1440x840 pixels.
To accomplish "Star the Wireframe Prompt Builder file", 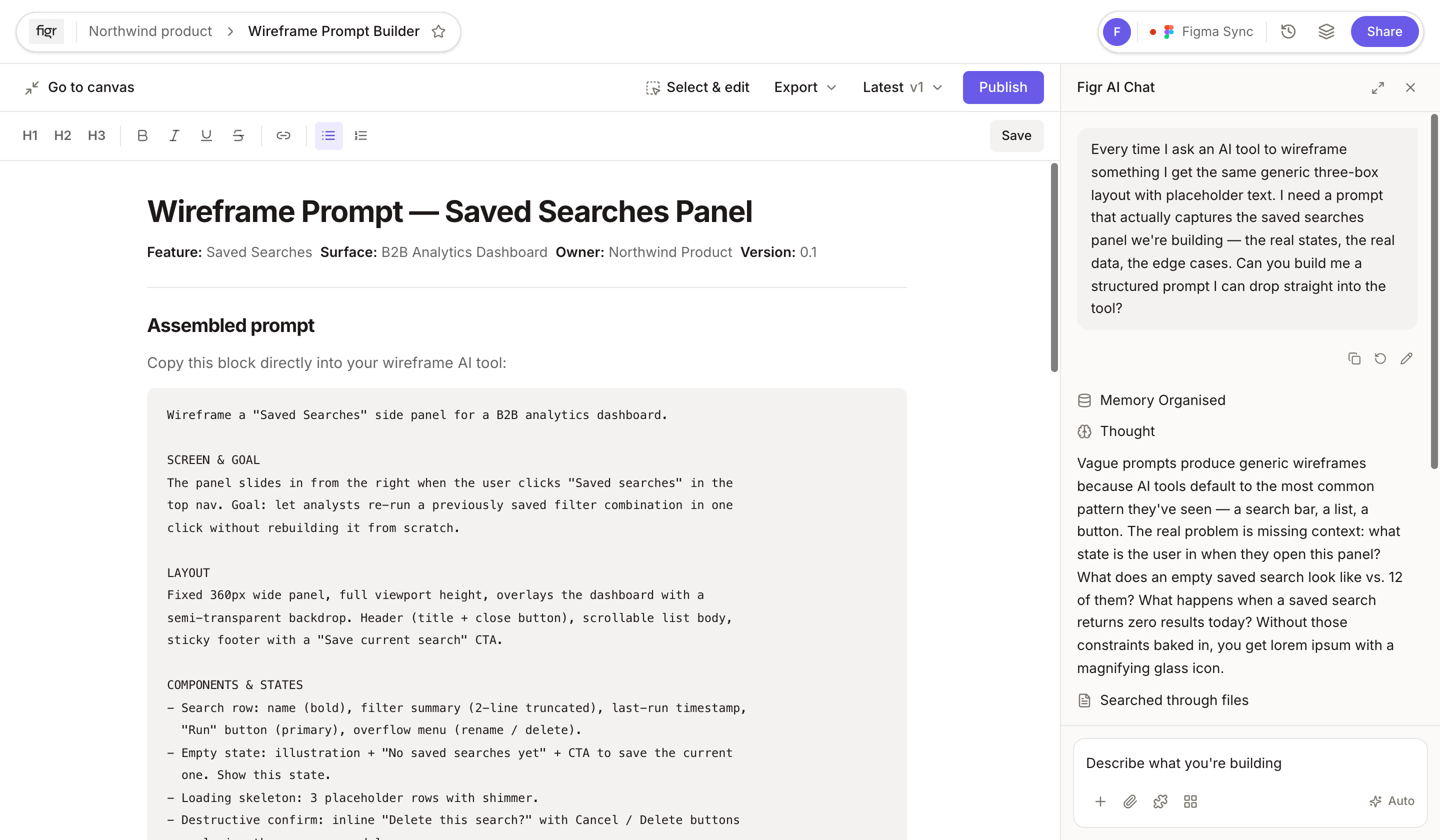I will click(x=438, y=31).
